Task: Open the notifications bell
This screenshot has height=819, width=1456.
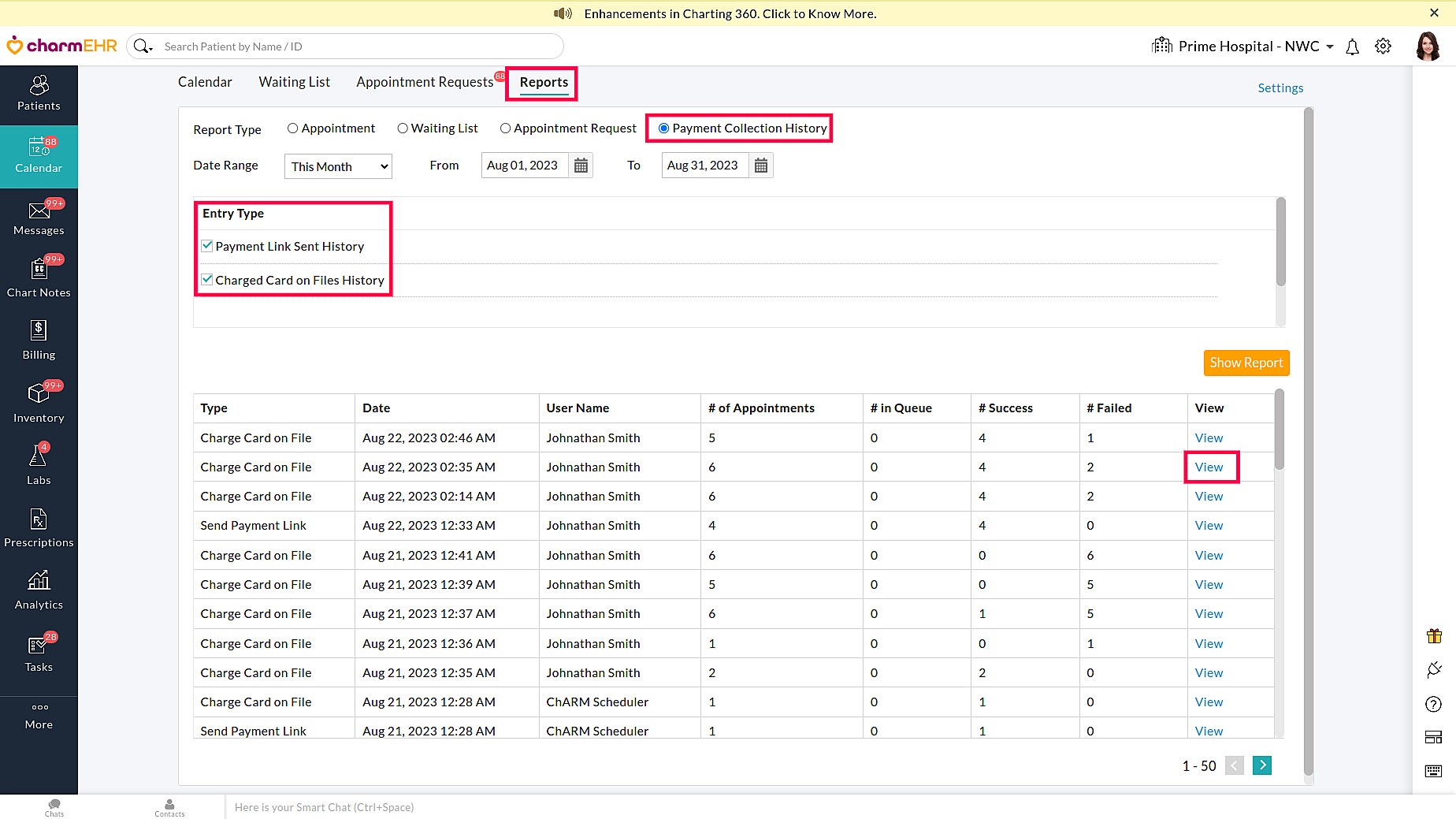Action: coord(1352,47)
